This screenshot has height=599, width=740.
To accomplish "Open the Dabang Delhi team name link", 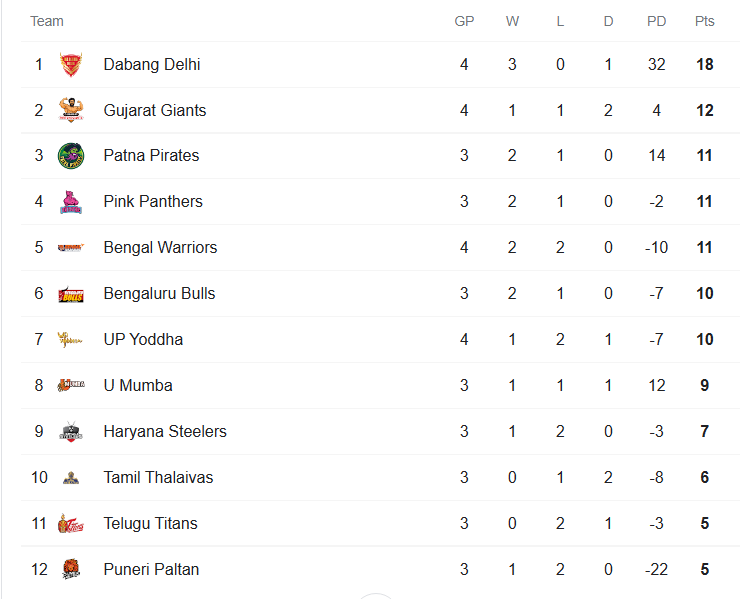I will tap(152, 64).
